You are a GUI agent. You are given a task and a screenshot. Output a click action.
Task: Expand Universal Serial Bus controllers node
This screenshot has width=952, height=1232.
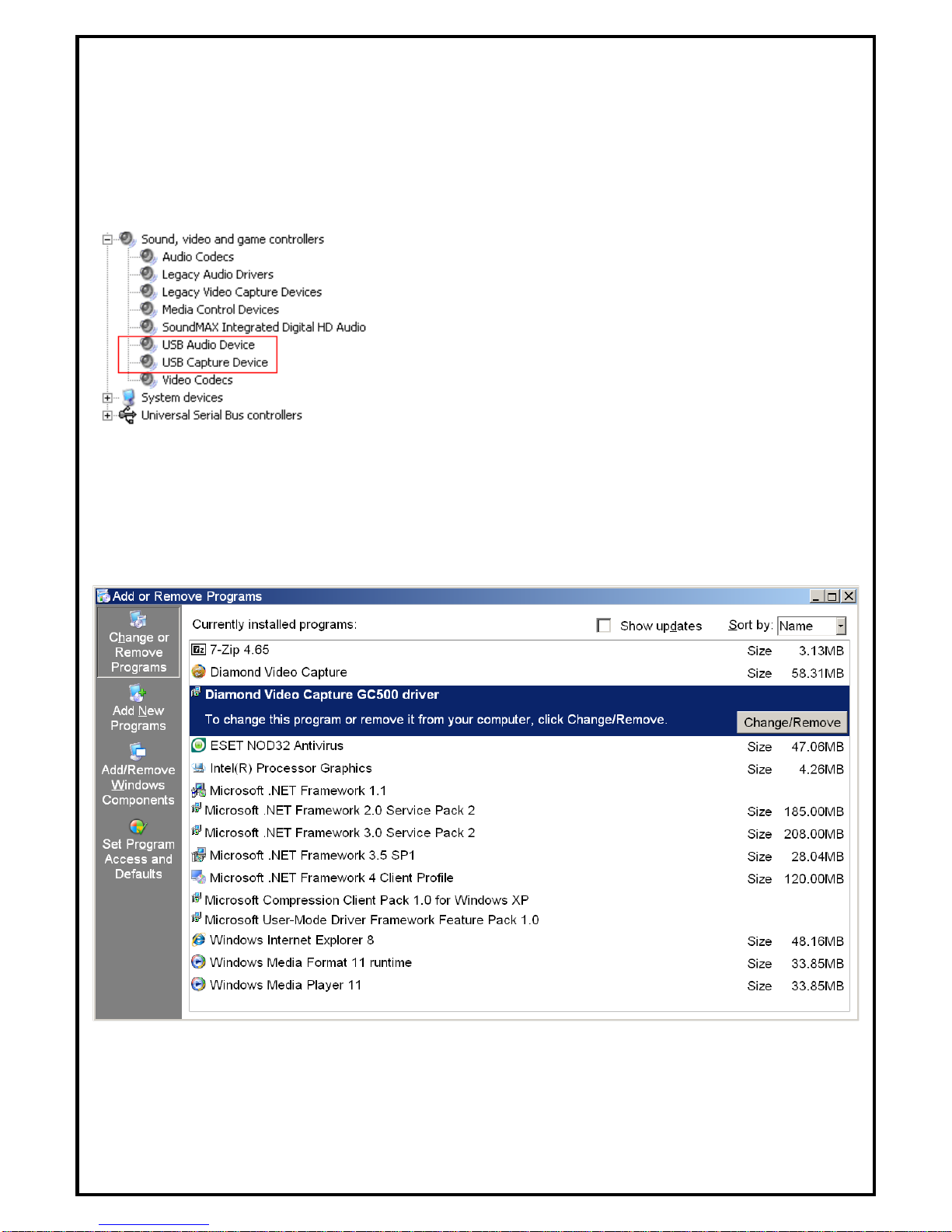[107, 416]
